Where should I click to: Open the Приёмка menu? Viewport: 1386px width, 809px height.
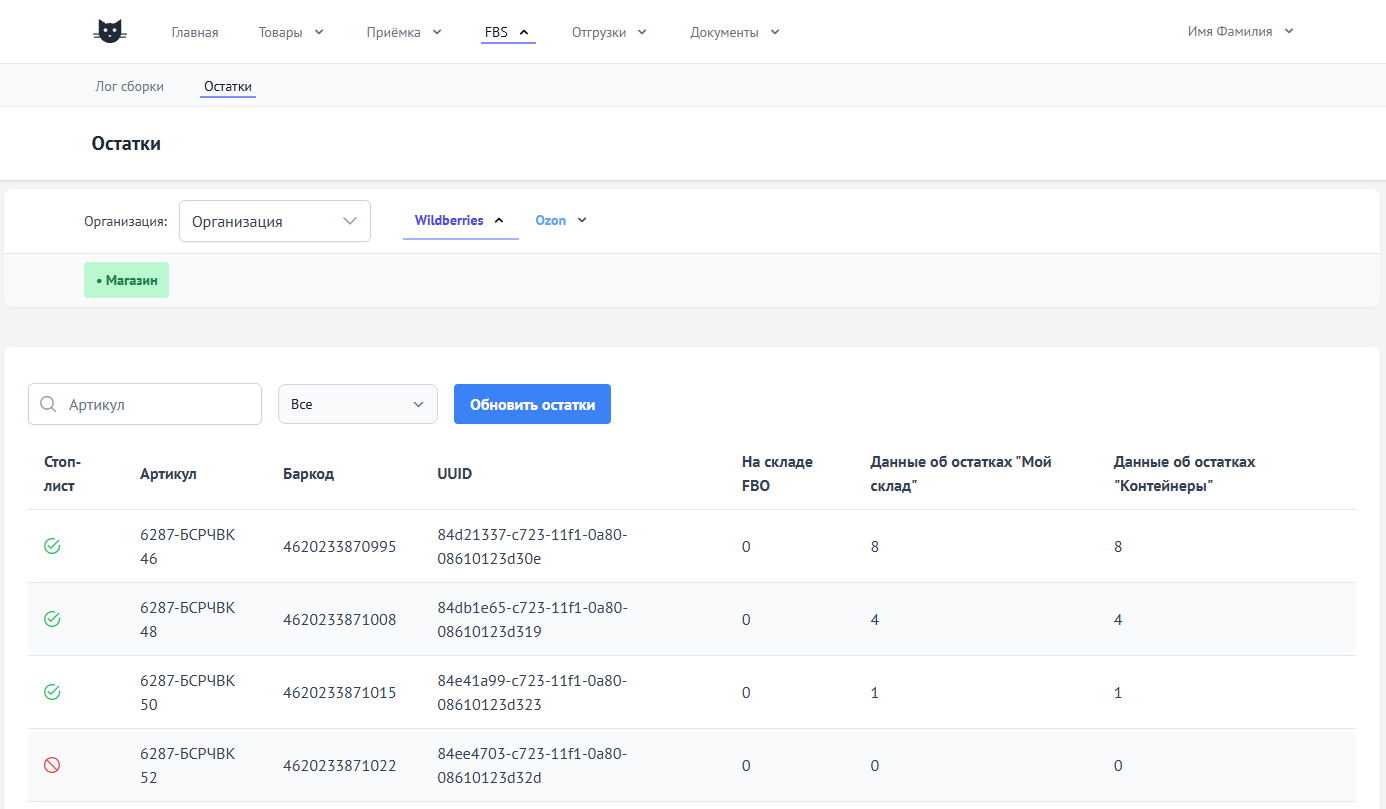click(x=404, y=32)
